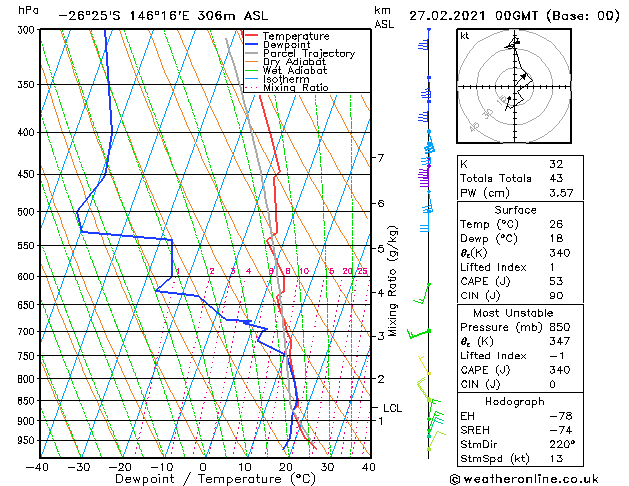This screenshot has width=629, height=486.
Task: Click the green wind barb at 700 hPa
Action: [419, 333]
